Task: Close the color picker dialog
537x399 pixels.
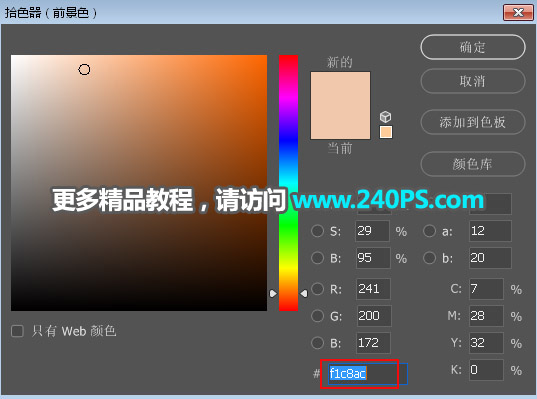Action: (518, 13)
